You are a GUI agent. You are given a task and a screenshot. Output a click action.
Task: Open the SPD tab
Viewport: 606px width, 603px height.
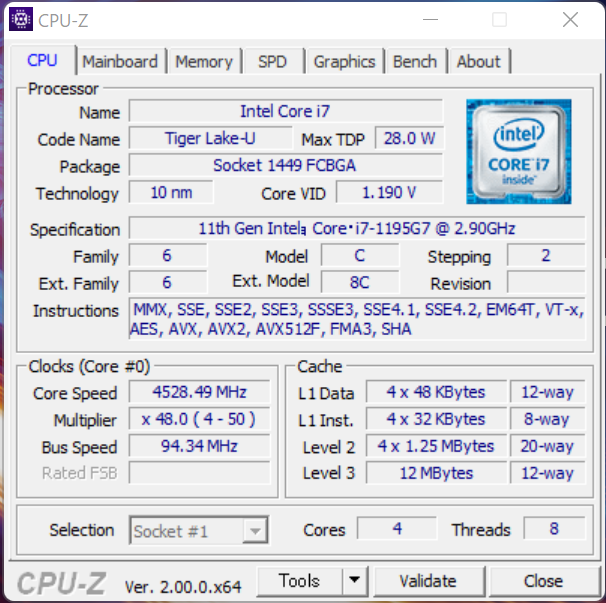tap(273, 61)
